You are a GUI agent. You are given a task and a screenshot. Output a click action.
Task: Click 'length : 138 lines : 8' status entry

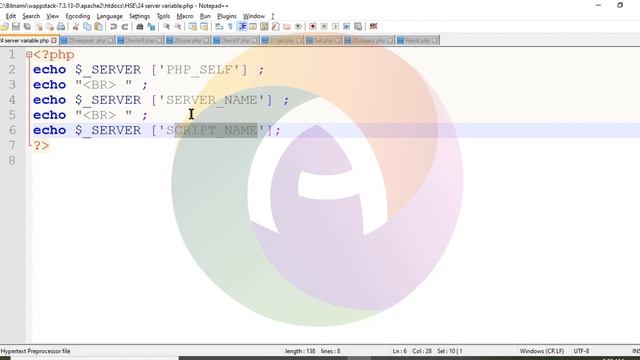pos(312,351)
